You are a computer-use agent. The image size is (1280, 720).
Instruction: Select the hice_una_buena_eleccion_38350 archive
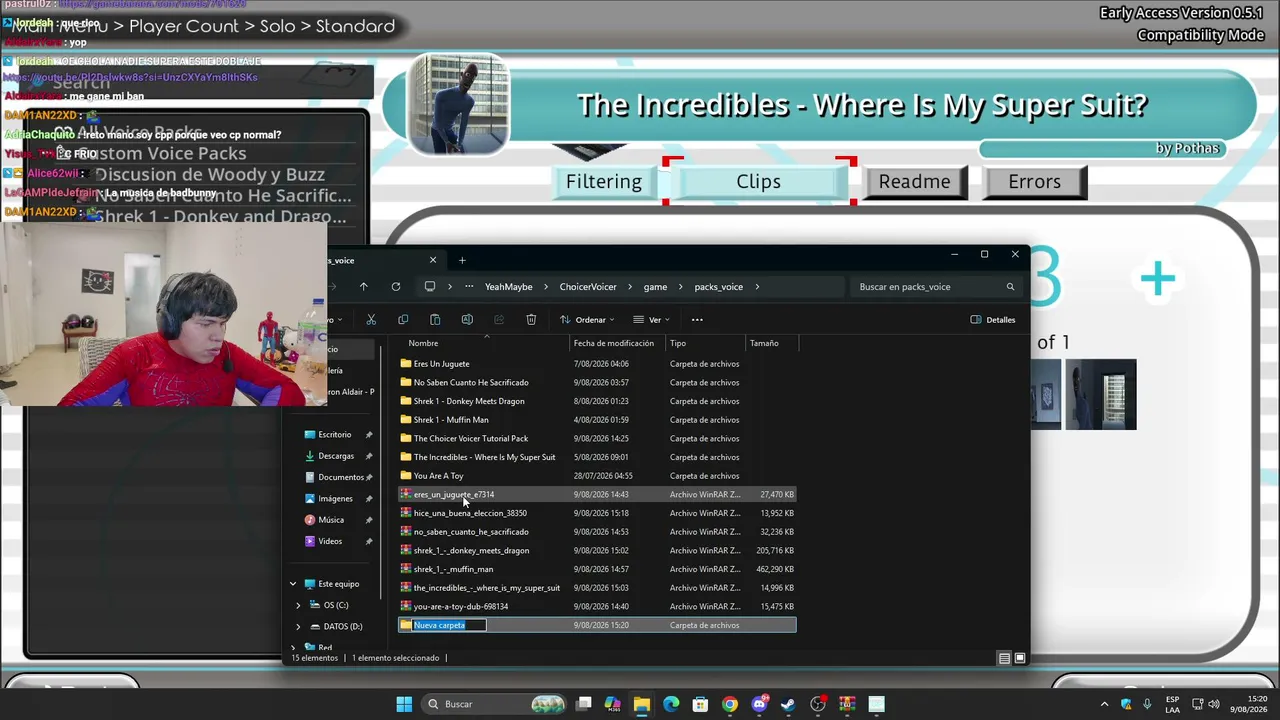[597, 513]
